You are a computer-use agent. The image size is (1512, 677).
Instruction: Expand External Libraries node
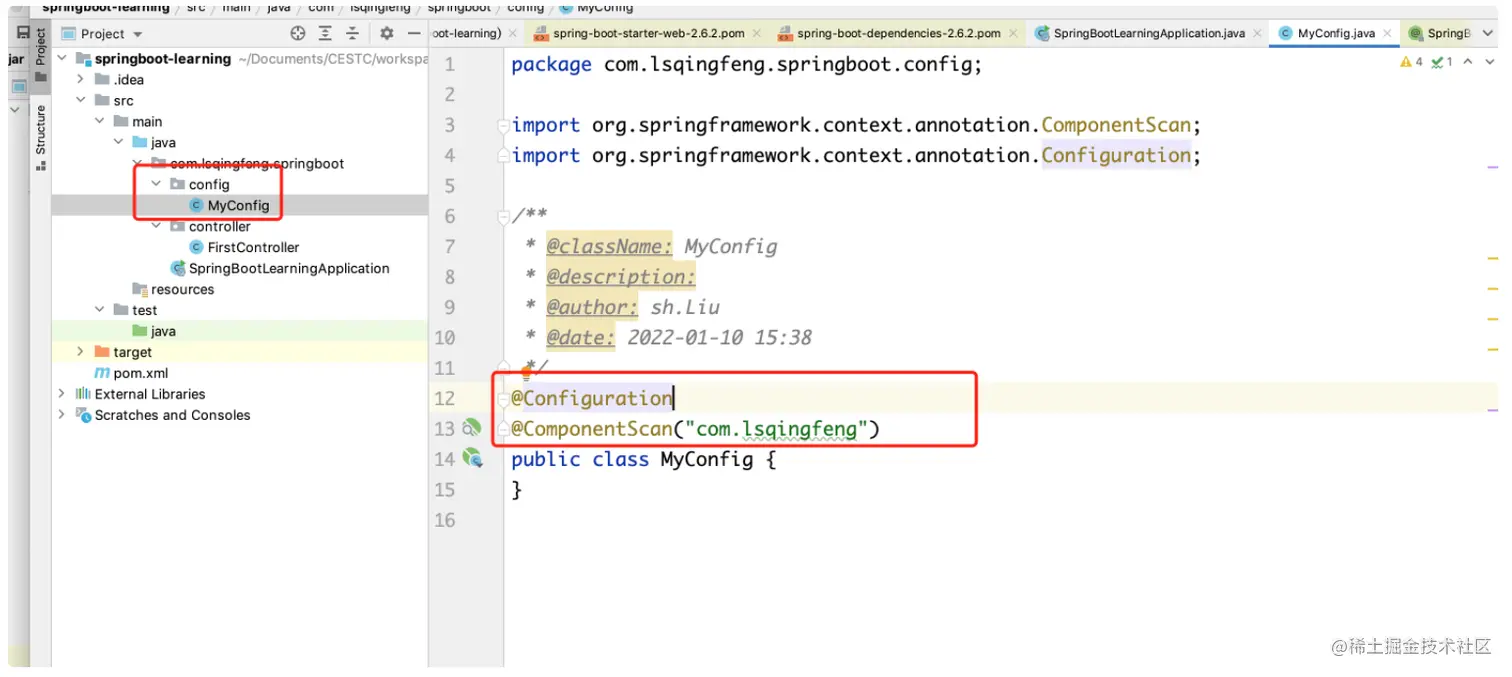pos(62,394)
